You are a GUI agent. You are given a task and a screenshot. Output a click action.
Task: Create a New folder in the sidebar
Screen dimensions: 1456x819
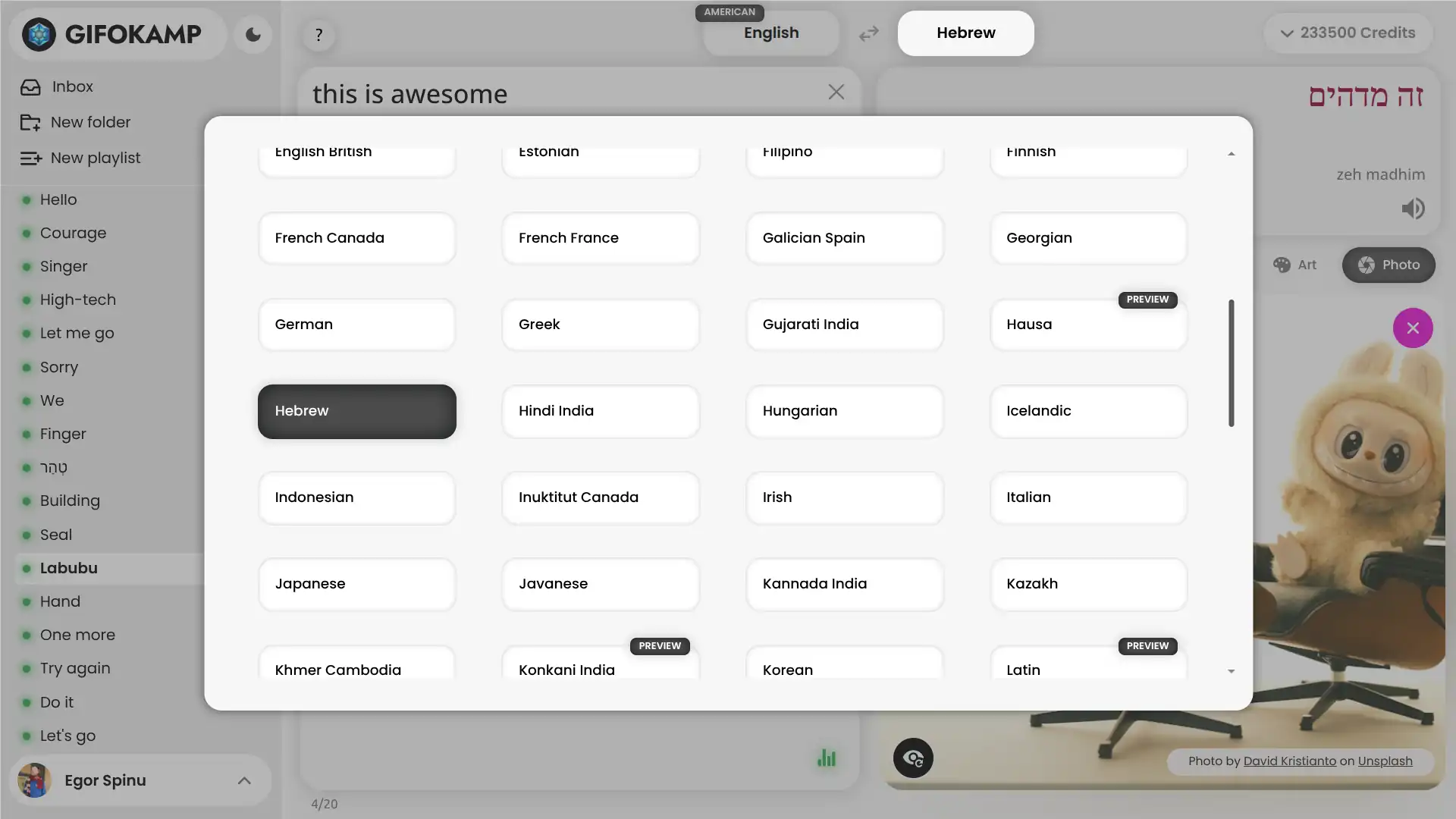click(89, 122)
